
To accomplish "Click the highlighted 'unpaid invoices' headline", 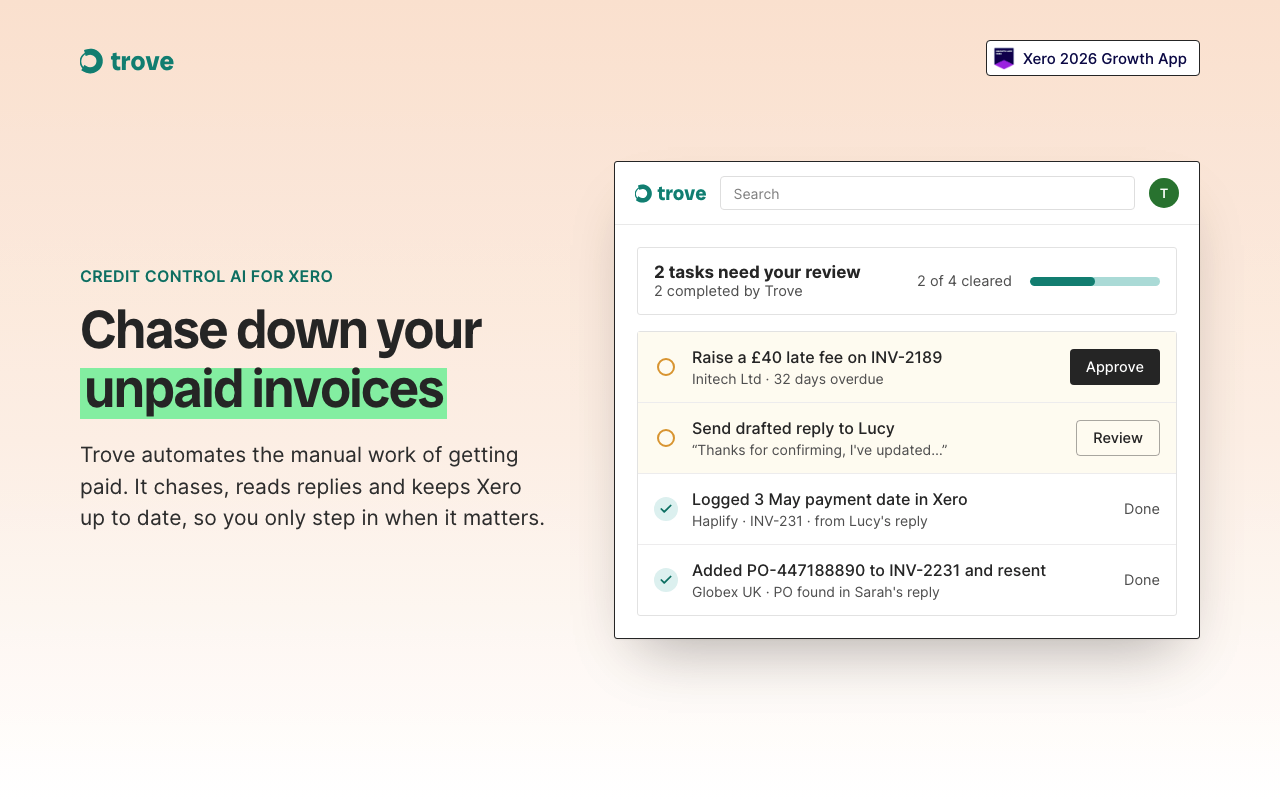I will click(x=263, y=392).
